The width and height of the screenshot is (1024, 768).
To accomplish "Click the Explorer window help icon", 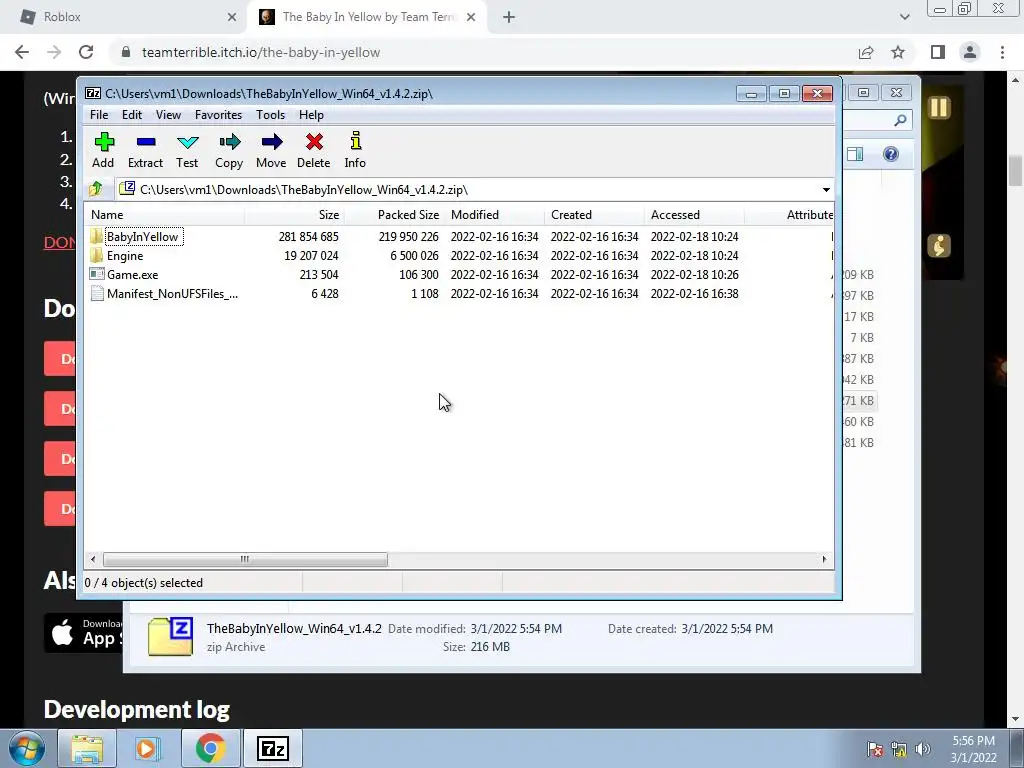I will tap(891, 154).
